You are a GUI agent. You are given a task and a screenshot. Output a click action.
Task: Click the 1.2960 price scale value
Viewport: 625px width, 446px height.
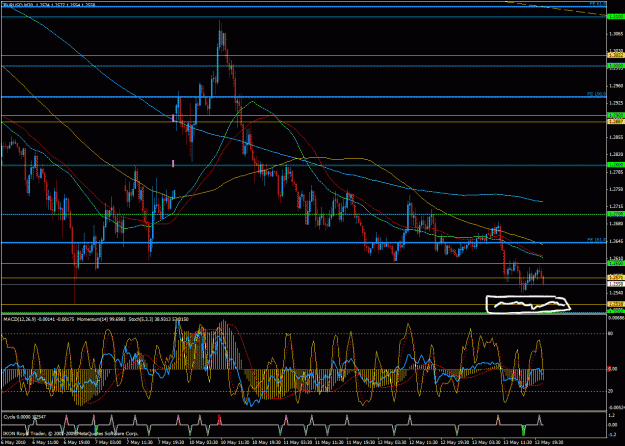(615, 86)
